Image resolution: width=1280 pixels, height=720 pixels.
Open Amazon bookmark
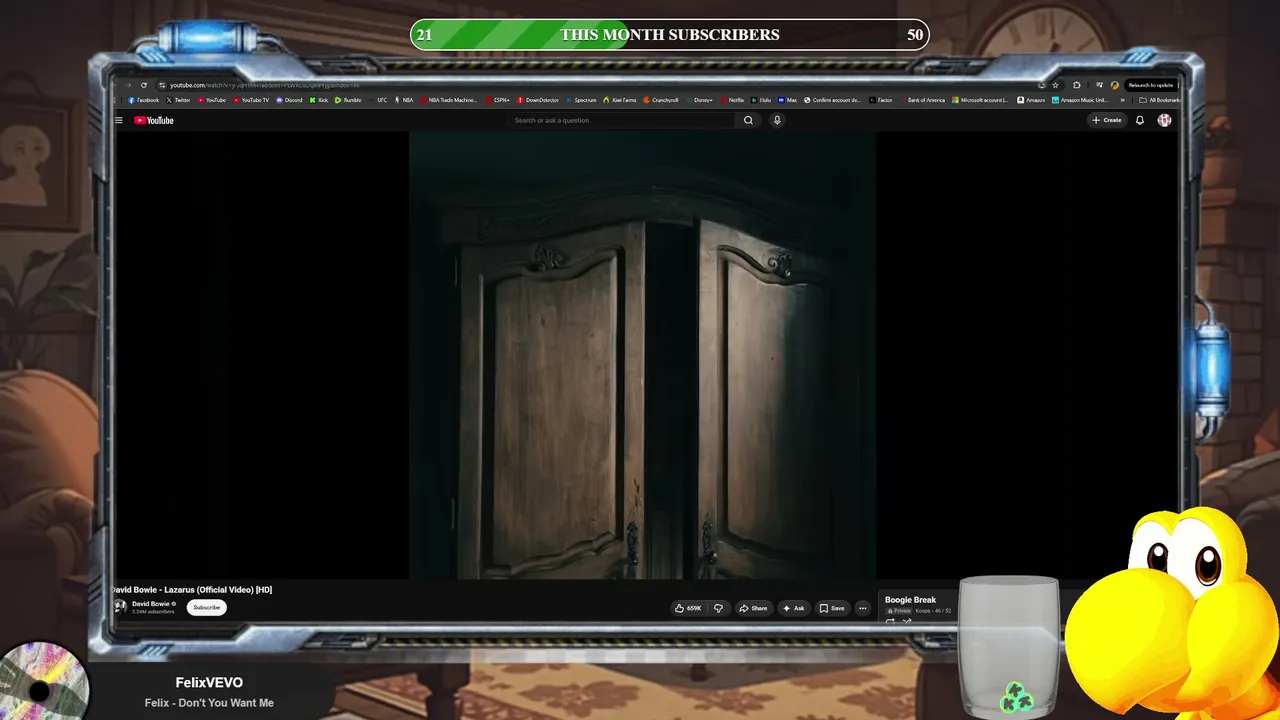coord(1031,100)
